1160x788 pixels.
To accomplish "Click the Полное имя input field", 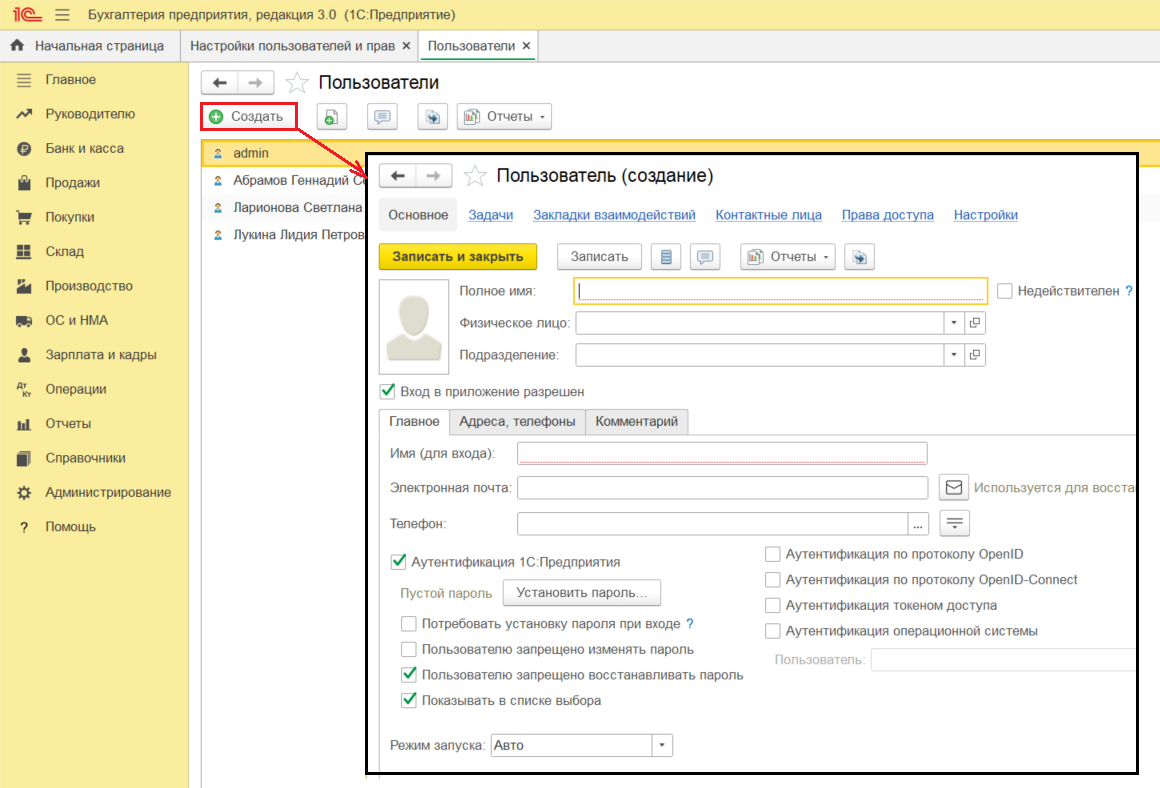I will coord(780,291).
